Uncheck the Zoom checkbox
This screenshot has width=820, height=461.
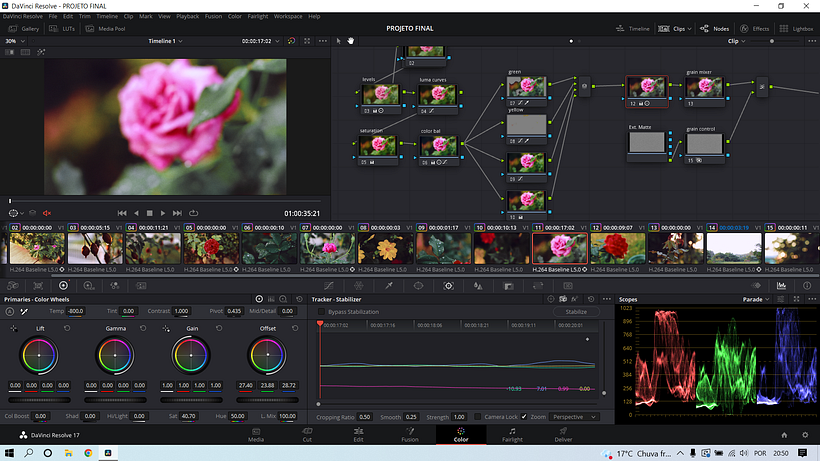[523, 417]
